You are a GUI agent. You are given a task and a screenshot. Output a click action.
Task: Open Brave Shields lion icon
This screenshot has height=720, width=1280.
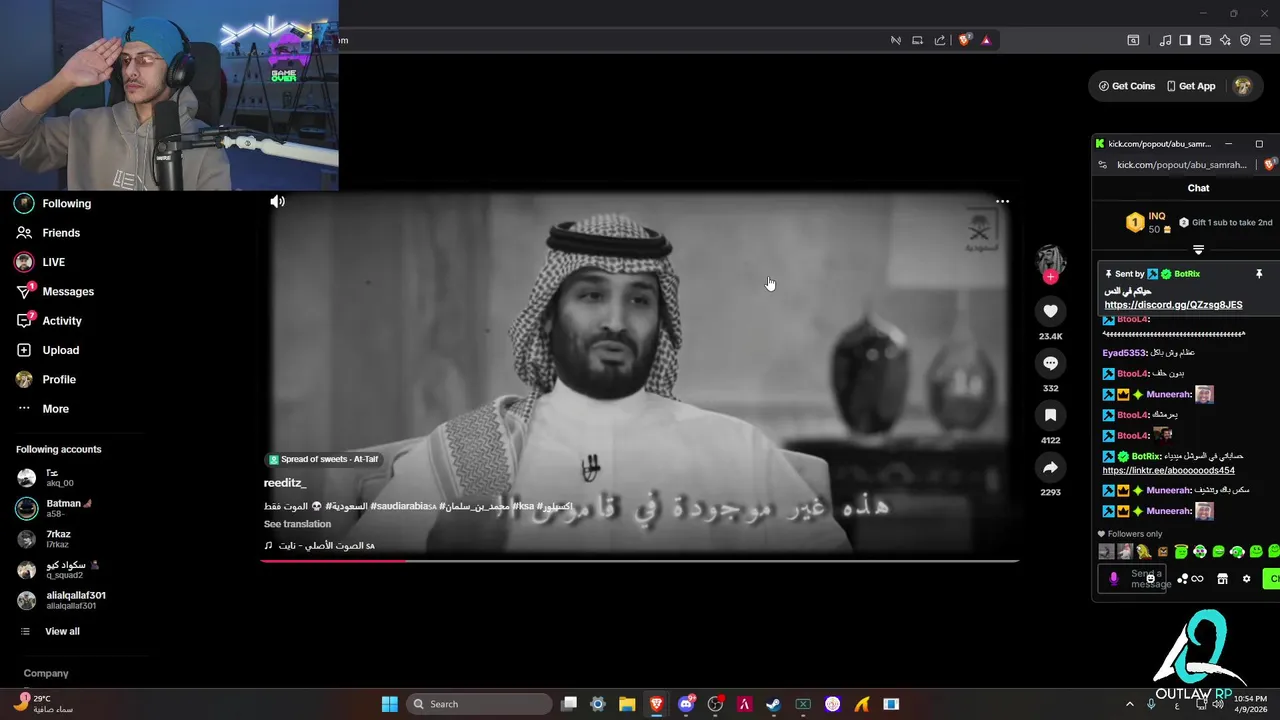click(x=964, y=40)
